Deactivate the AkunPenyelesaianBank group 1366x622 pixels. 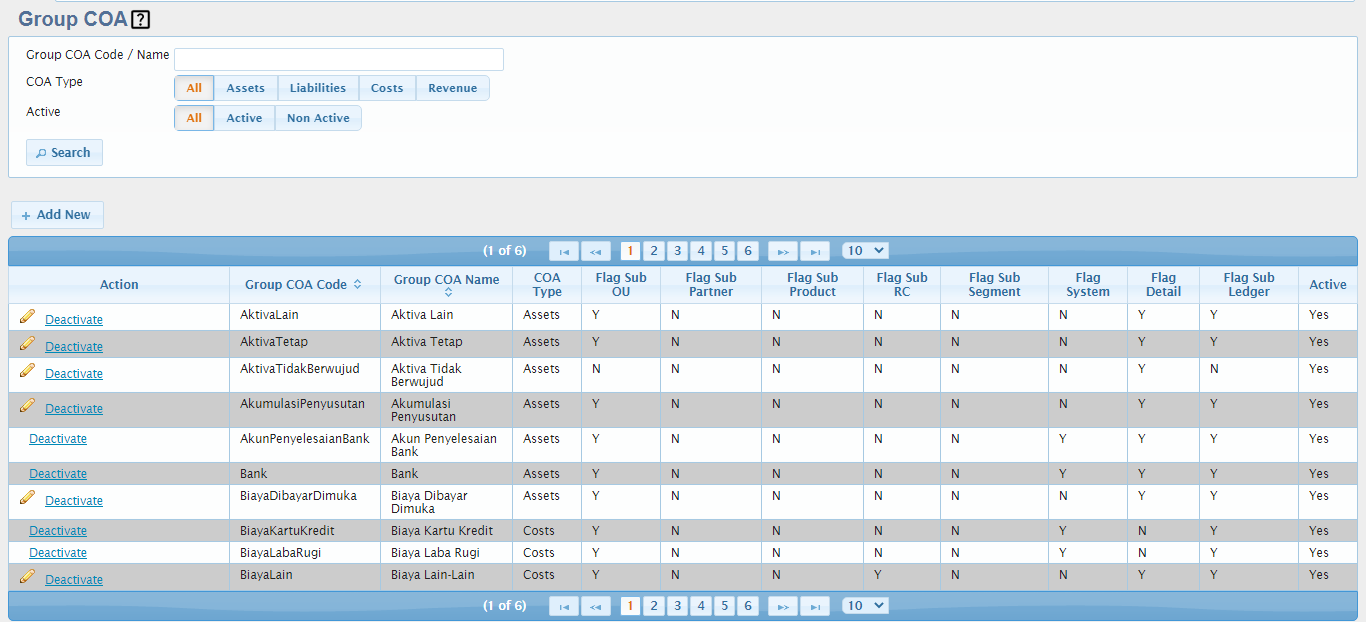coord(58,439)
